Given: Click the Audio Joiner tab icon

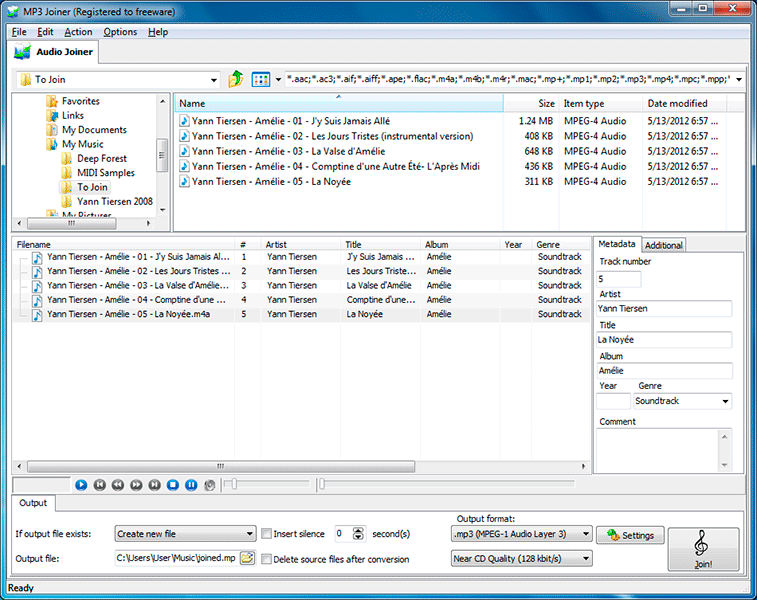Looking at the screenshot, I should coord(22,52).
